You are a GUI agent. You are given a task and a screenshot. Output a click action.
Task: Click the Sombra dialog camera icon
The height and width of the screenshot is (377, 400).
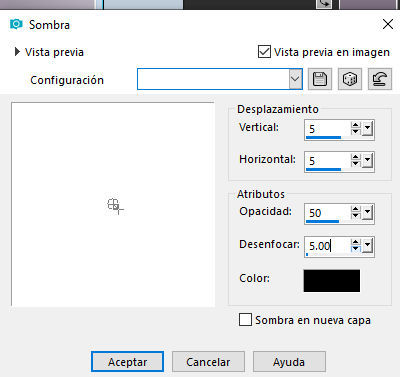coord(16,24)
